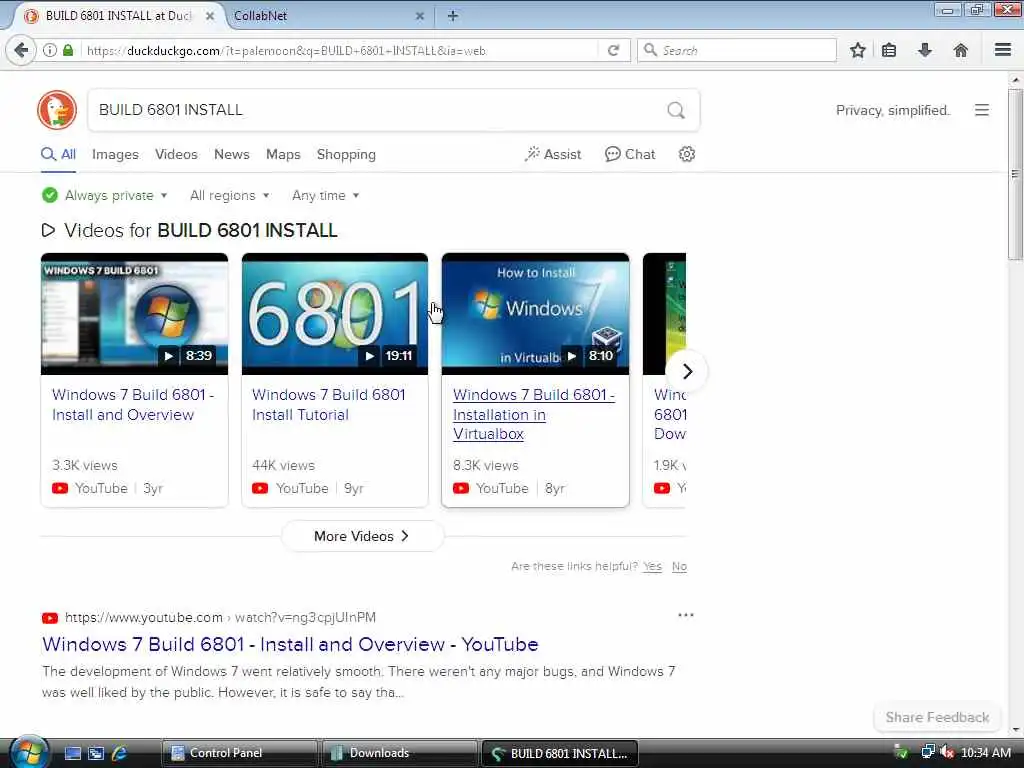The width and height of the screenshot is (1024, 768).
Task: Open search settings gear icon
Action: point(686,154)
